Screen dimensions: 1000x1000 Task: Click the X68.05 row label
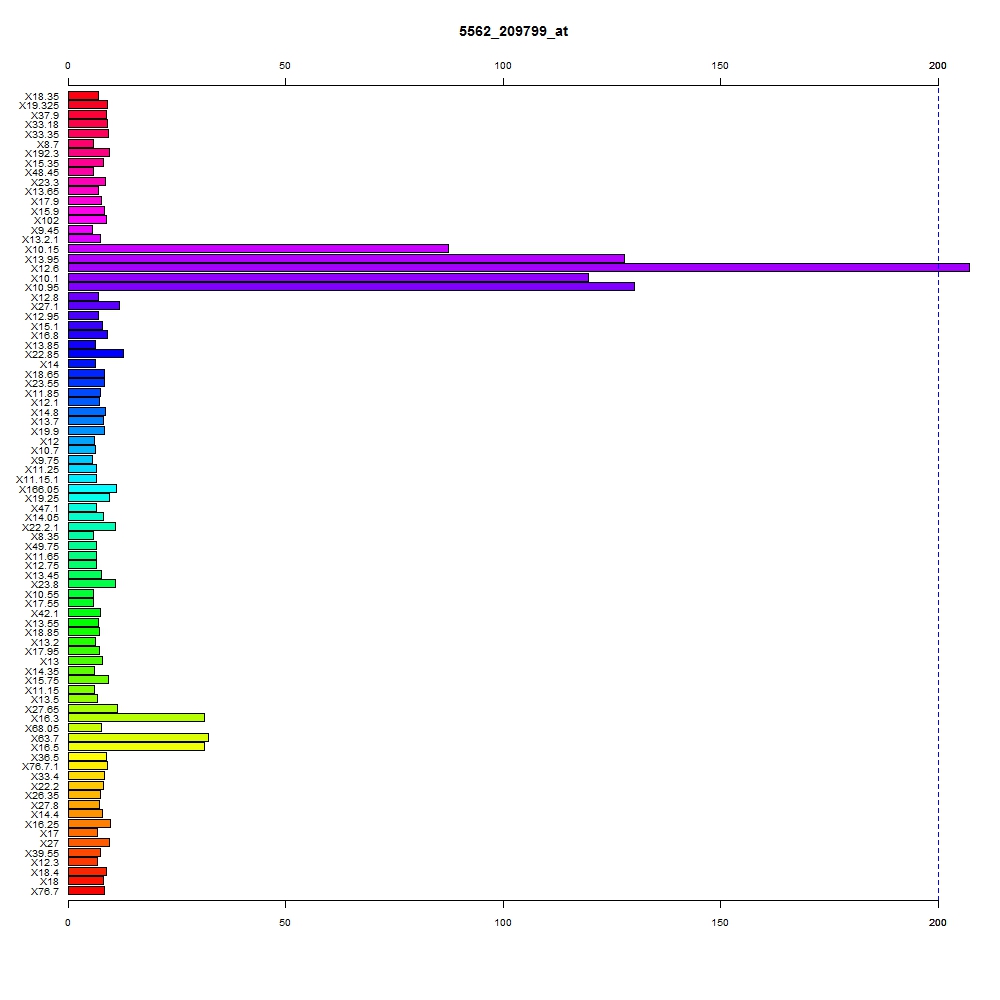point(42,728)
